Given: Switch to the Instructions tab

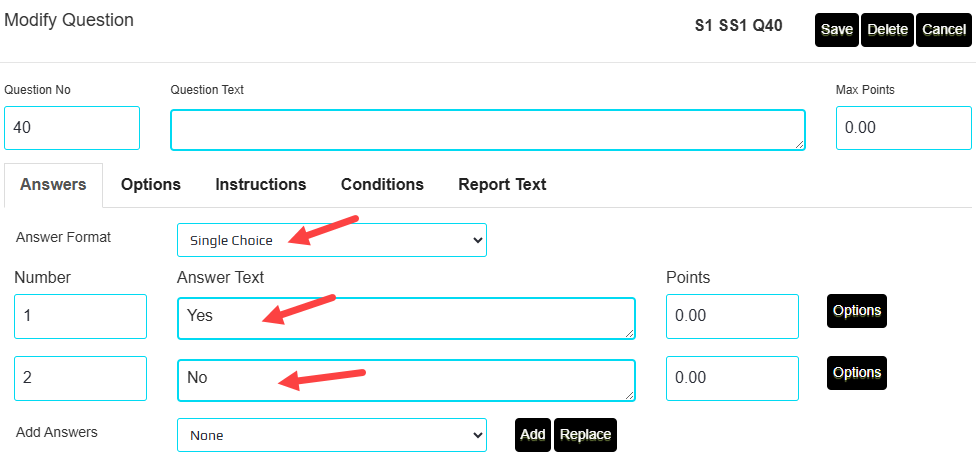Looking at the screenshot, I should pyautogui.click(x=261, y=185).
